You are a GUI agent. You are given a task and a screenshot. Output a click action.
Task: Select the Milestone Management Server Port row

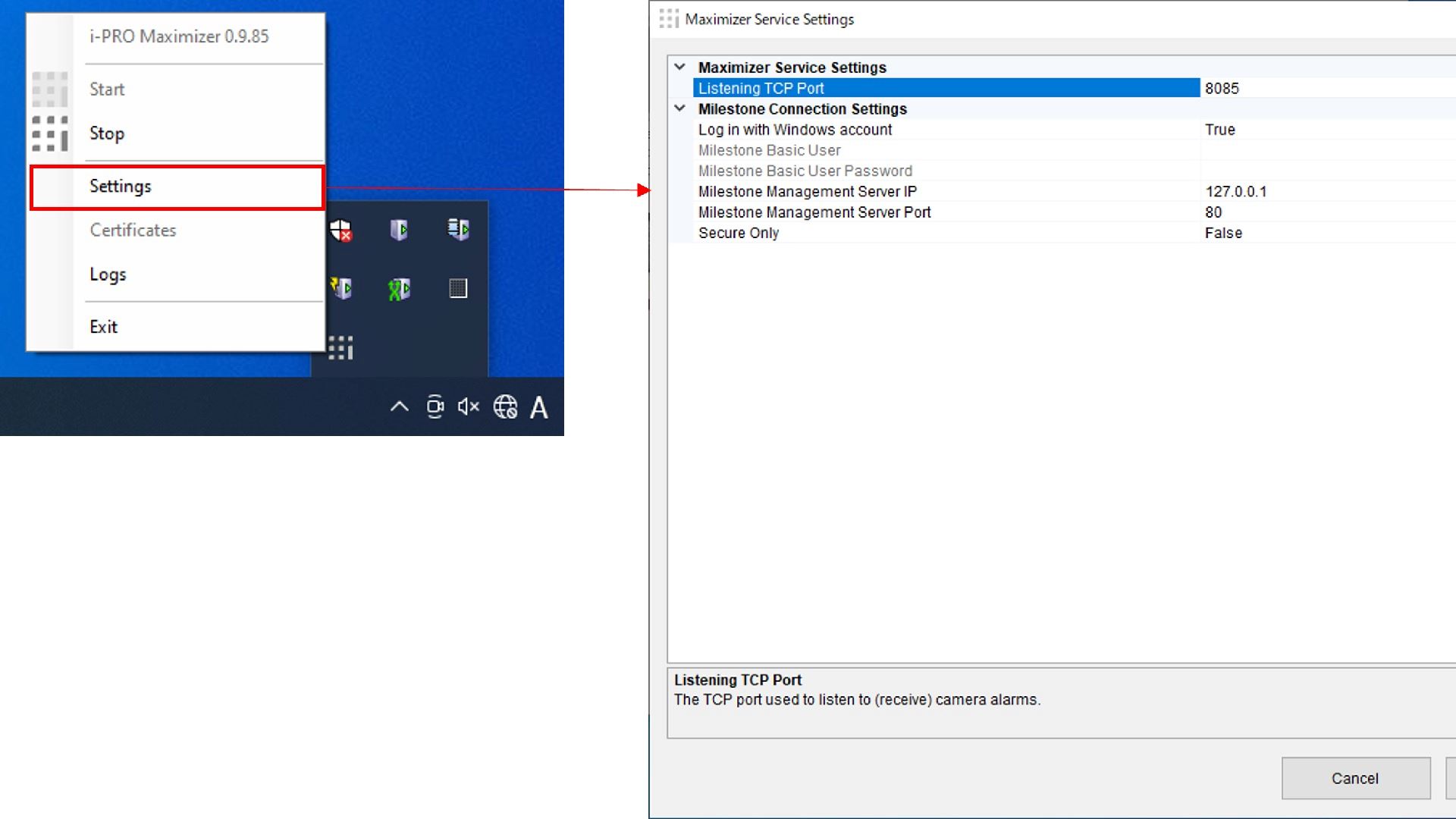[x=946, y=212]
